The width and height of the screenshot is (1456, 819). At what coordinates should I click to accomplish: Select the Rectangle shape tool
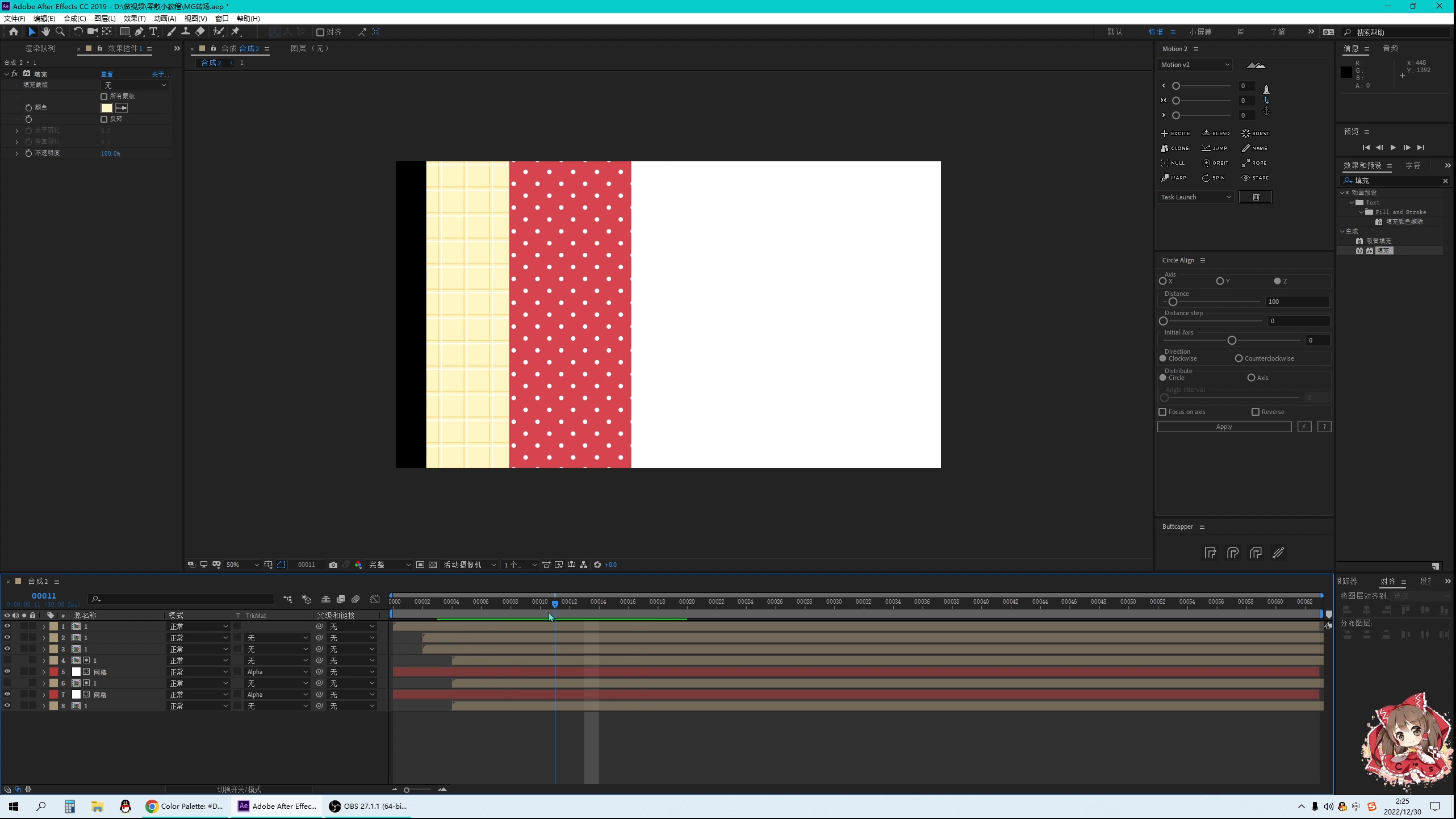[x=124, y=32]
